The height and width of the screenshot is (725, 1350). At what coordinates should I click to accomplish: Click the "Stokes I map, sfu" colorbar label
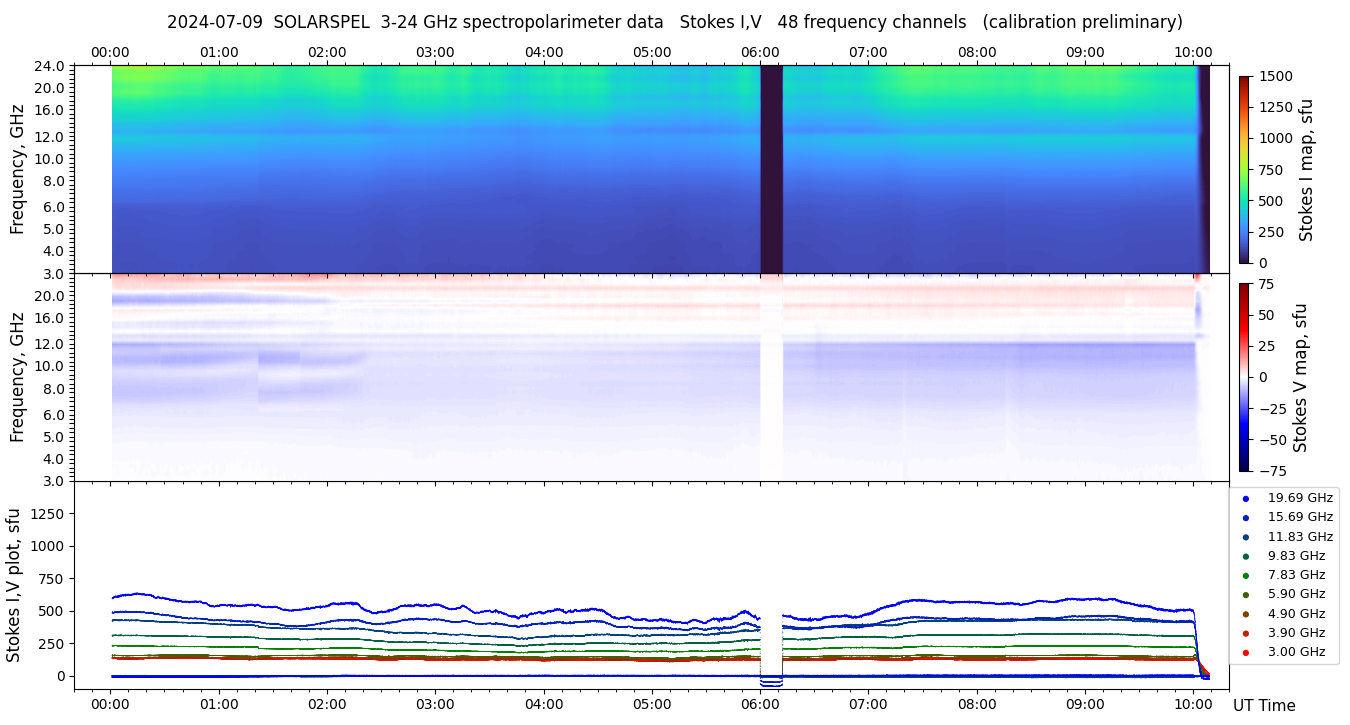(x=1306, y=169)
